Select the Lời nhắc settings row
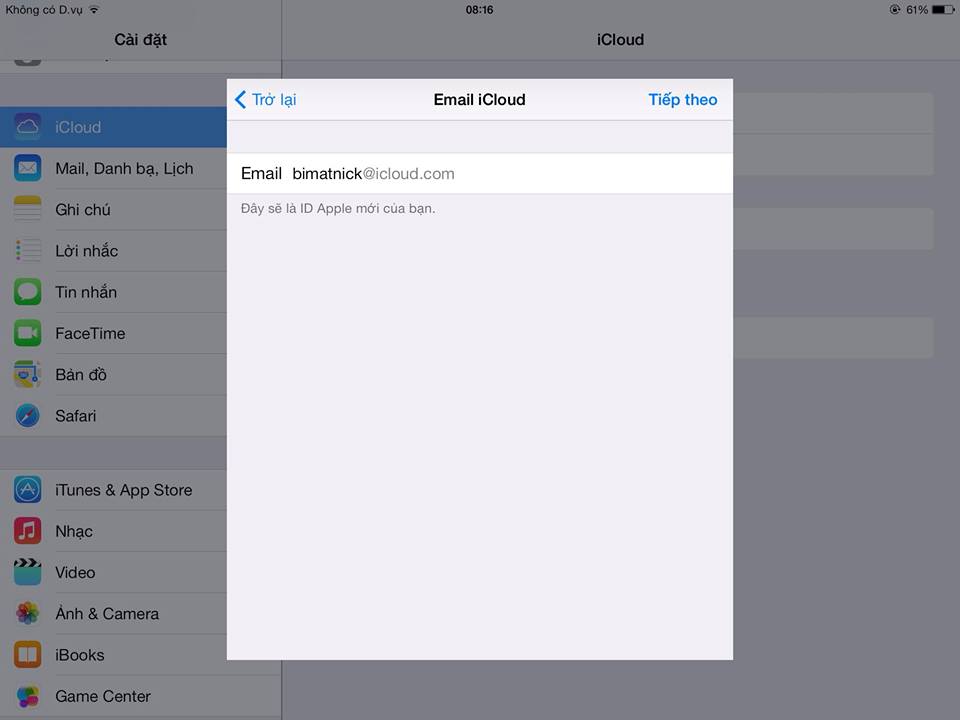960x720 pixels. click(113, 251)
